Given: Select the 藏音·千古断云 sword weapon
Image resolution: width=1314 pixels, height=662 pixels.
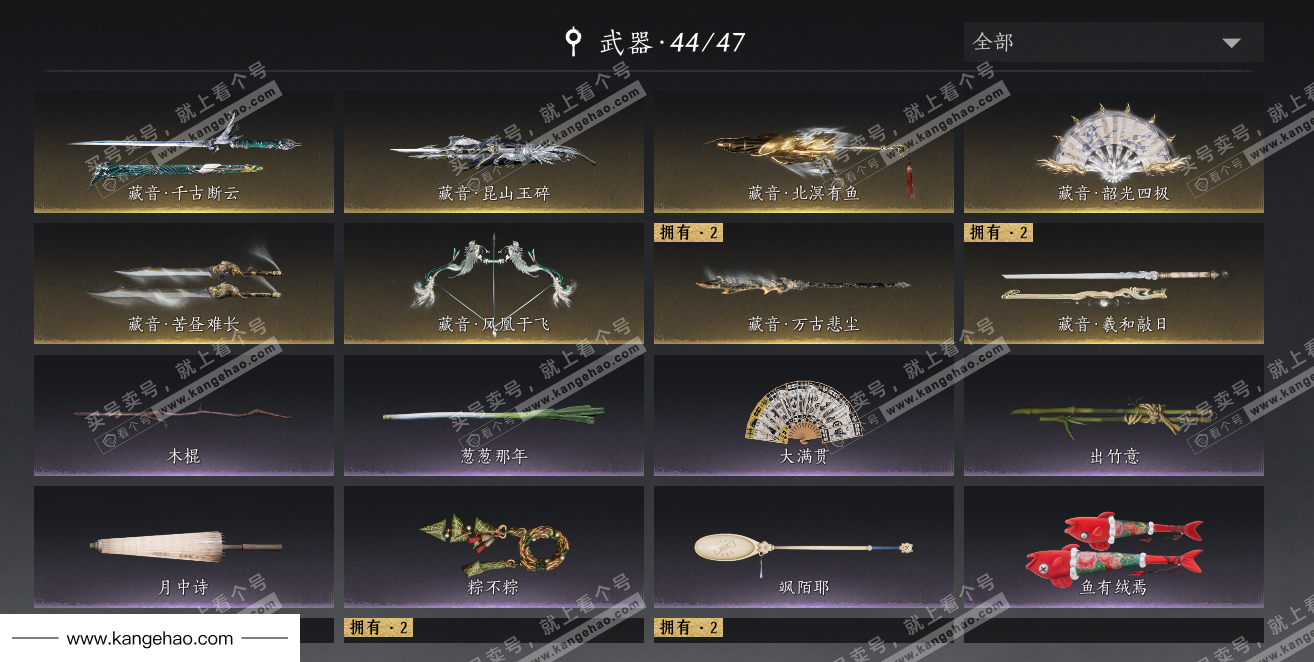Looking at the screenshot, I should (184, 152).
